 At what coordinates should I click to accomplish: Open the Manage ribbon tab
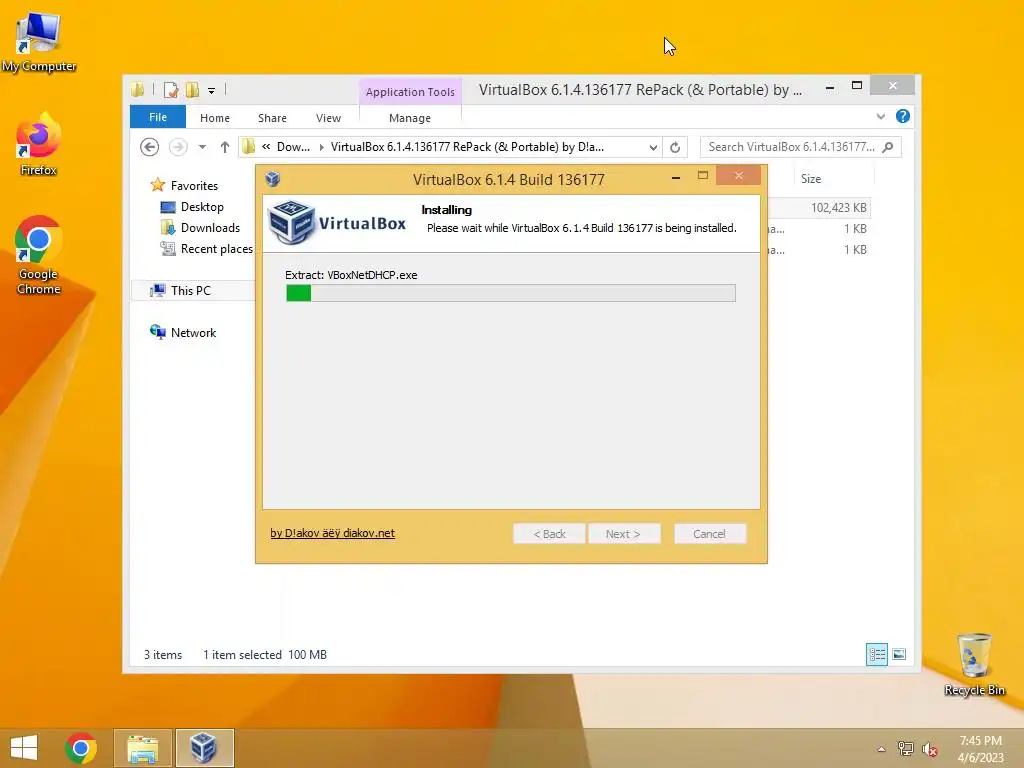[x=409, y=118]
